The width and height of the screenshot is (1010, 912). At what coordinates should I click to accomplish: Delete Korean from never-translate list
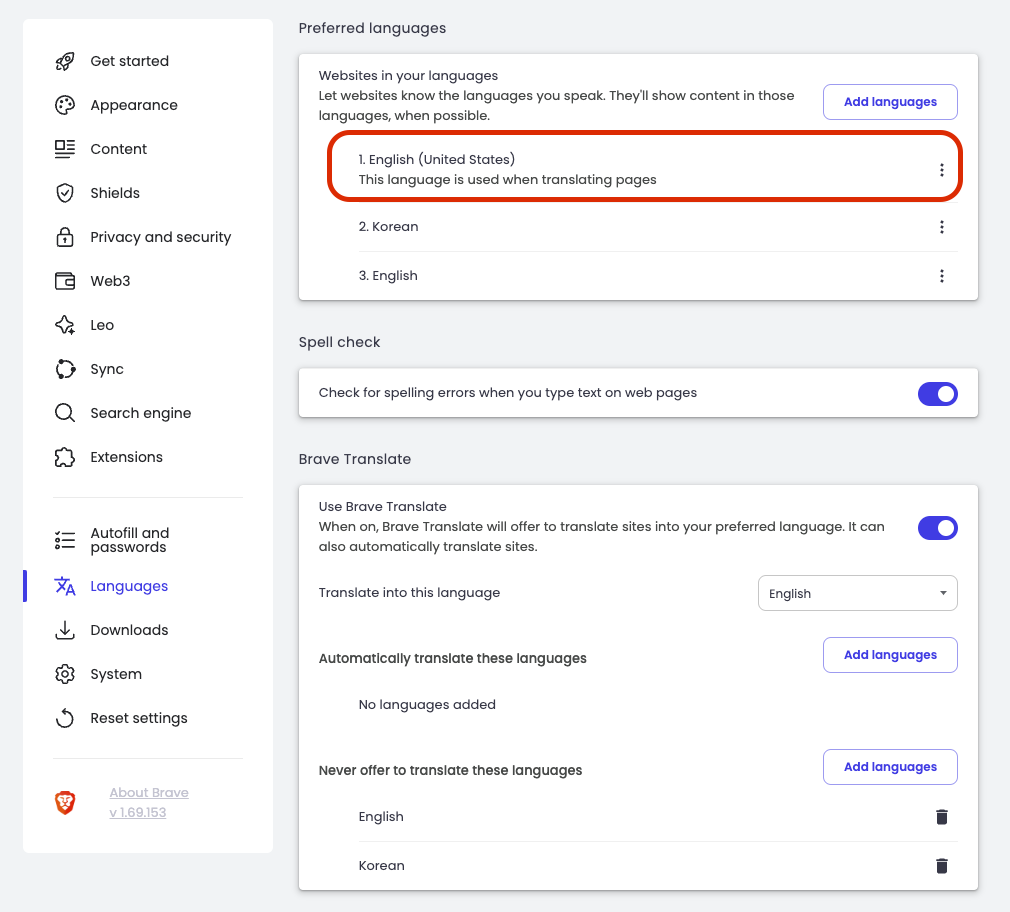(x=942, y=866)
